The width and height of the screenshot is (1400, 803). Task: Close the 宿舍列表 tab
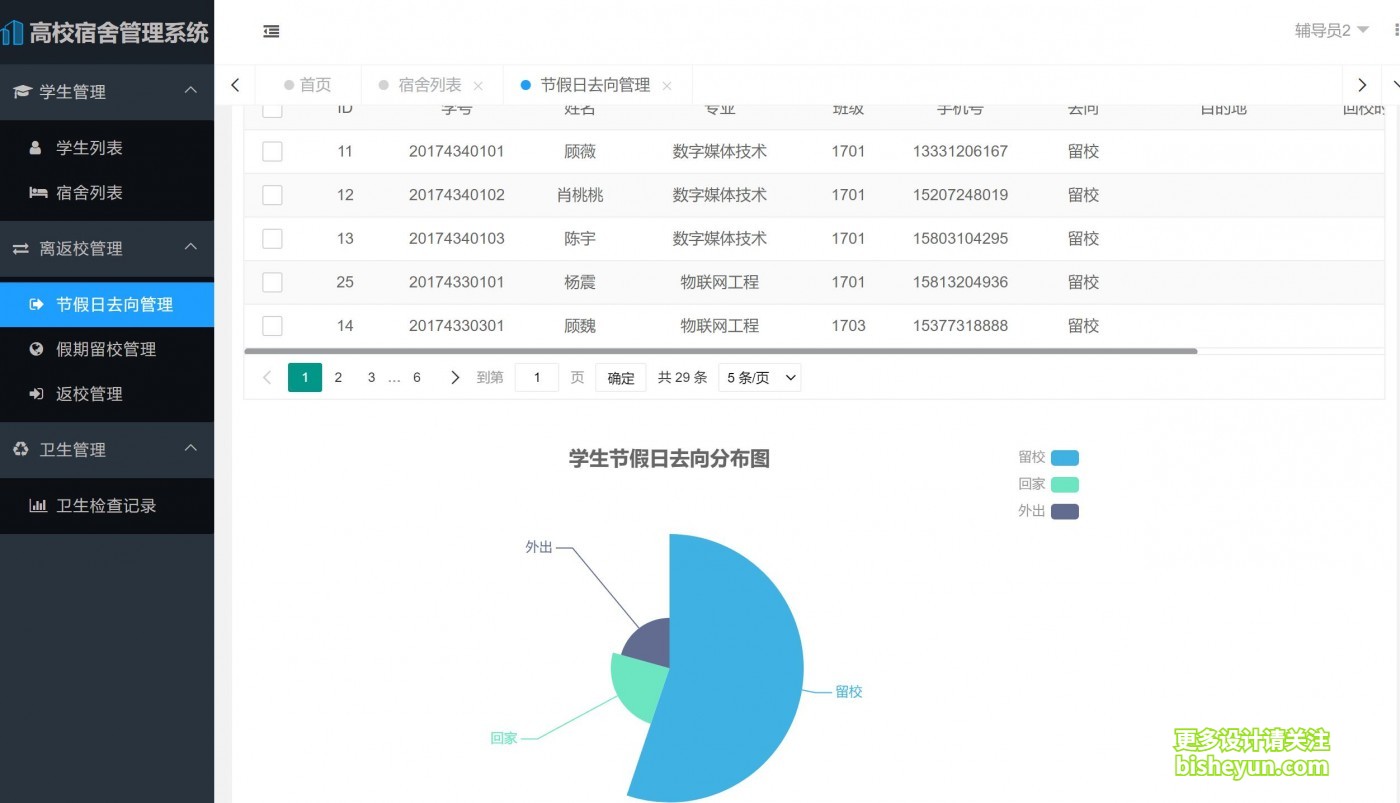[x=478, y=86]
